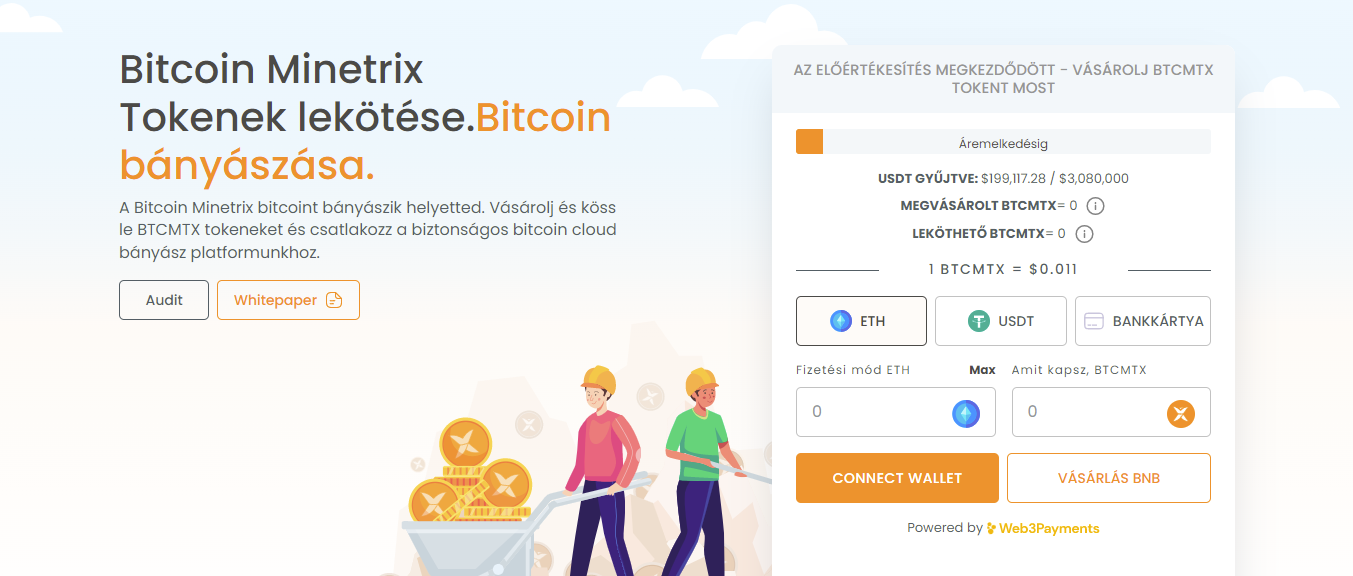The image size is (1353, 576).
Task: Click the Ethereum icon in the payment input
Action: pos(966,413)
